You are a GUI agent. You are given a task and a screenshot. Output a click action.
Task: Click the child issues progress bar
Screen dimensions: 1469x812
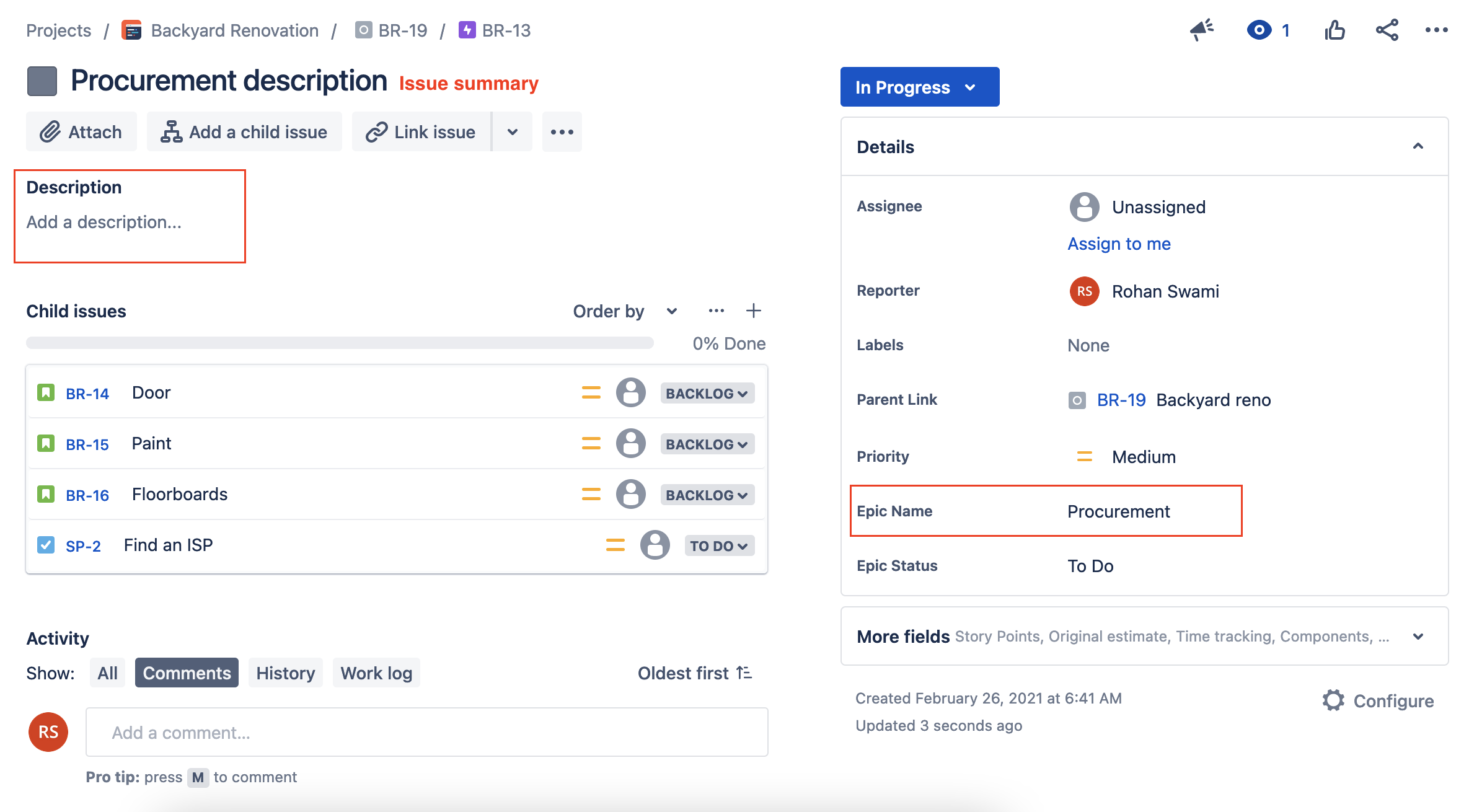coord(339,342)
